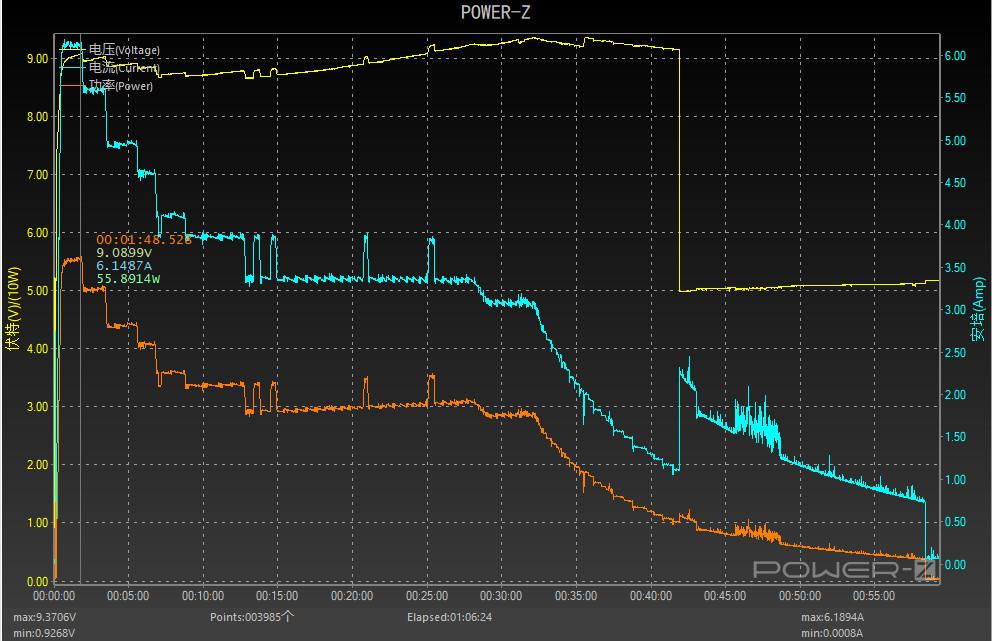Click the 00:35:00 time axis label
Screen dimensions: 992x641
point(576,596)
